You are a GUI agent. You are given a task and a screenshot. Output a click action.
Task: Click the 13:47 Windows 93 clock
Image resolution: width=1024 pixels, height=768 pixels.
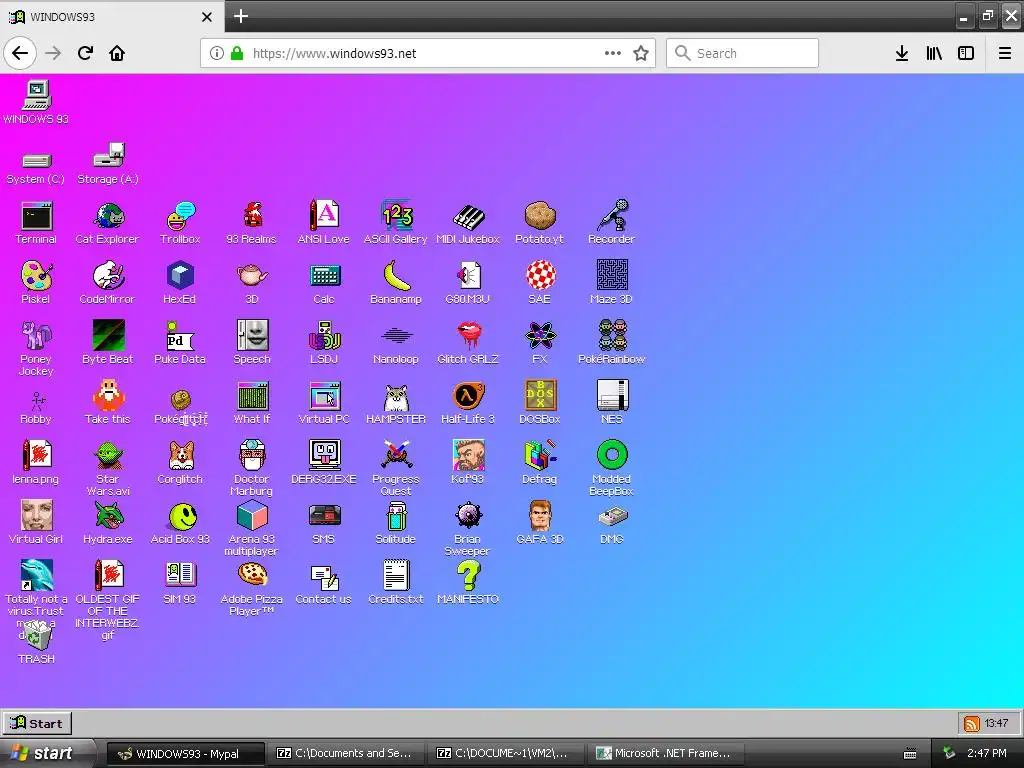click(997, 723)
